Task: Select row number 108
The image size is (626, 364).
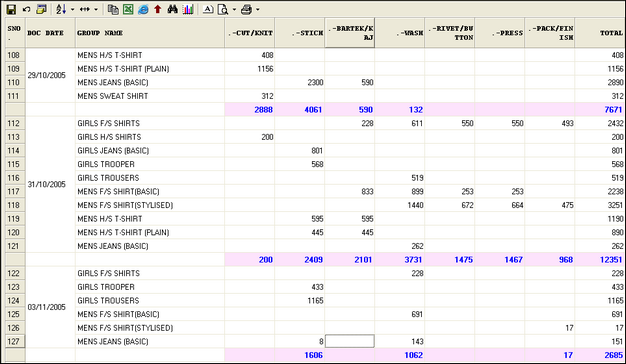Action: click(15, 55)
